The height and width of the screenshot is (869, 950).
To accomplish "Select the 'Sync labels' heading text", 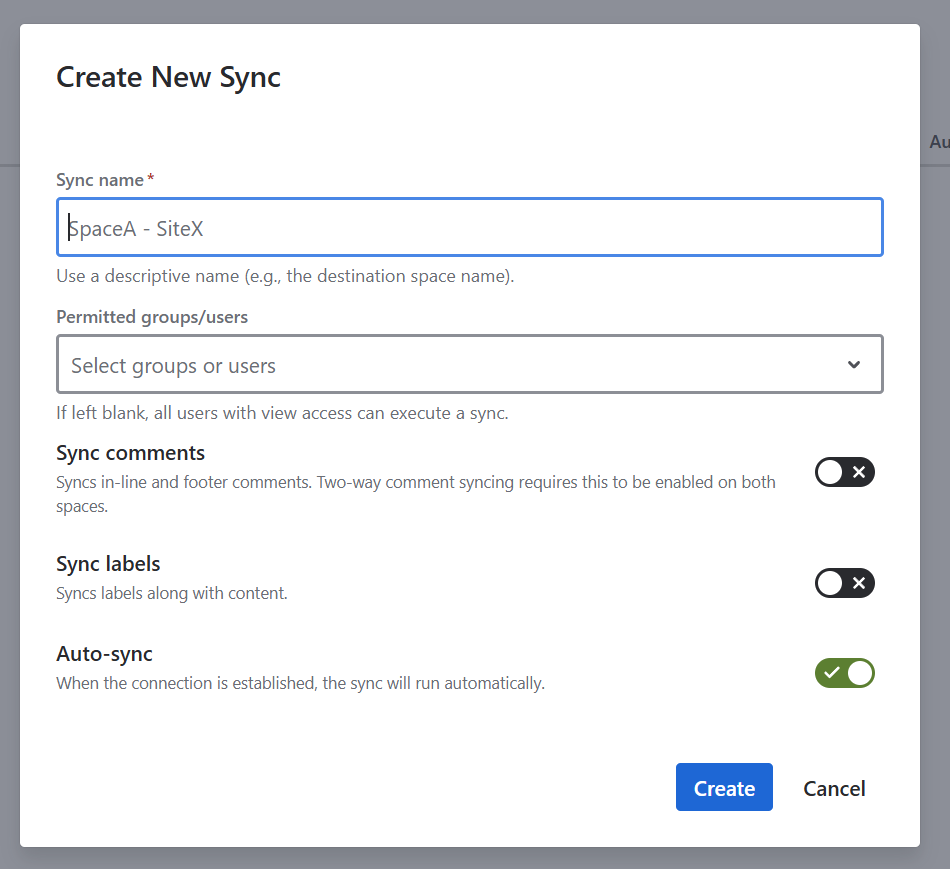I will click(108, 564).
